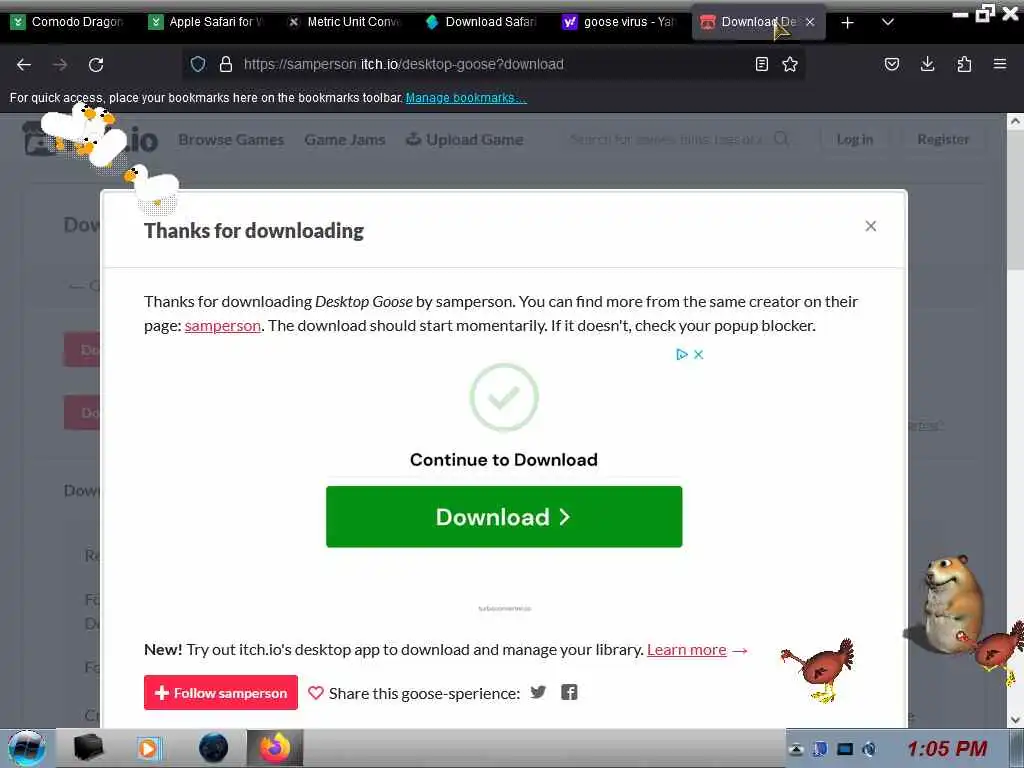Click the AdChoices triangle icon
The image size is (1024, 768).
pyautogui.click(x=682, y=355)
